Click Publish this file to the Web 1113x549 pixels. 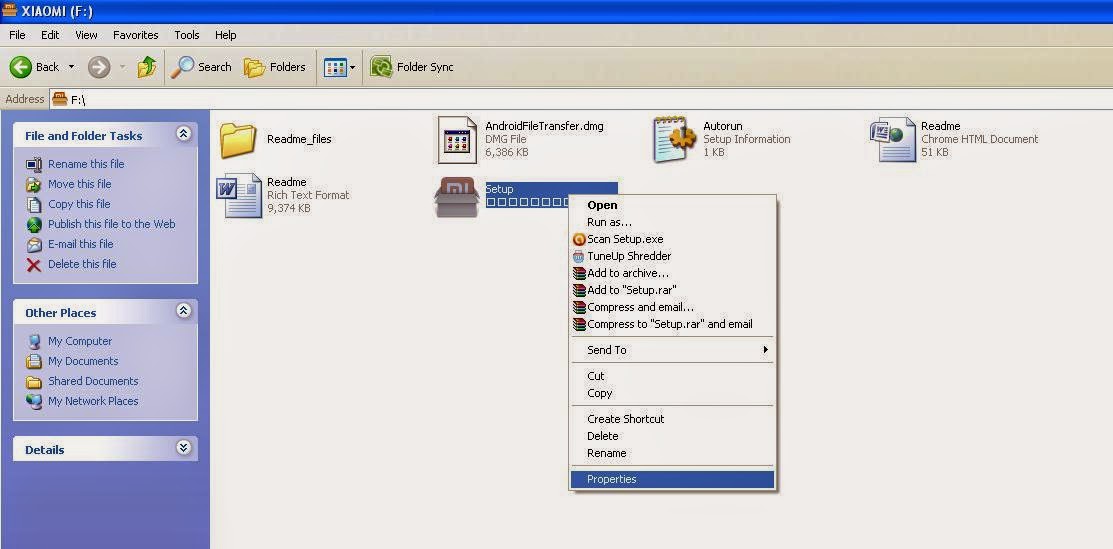coord(111,224)
